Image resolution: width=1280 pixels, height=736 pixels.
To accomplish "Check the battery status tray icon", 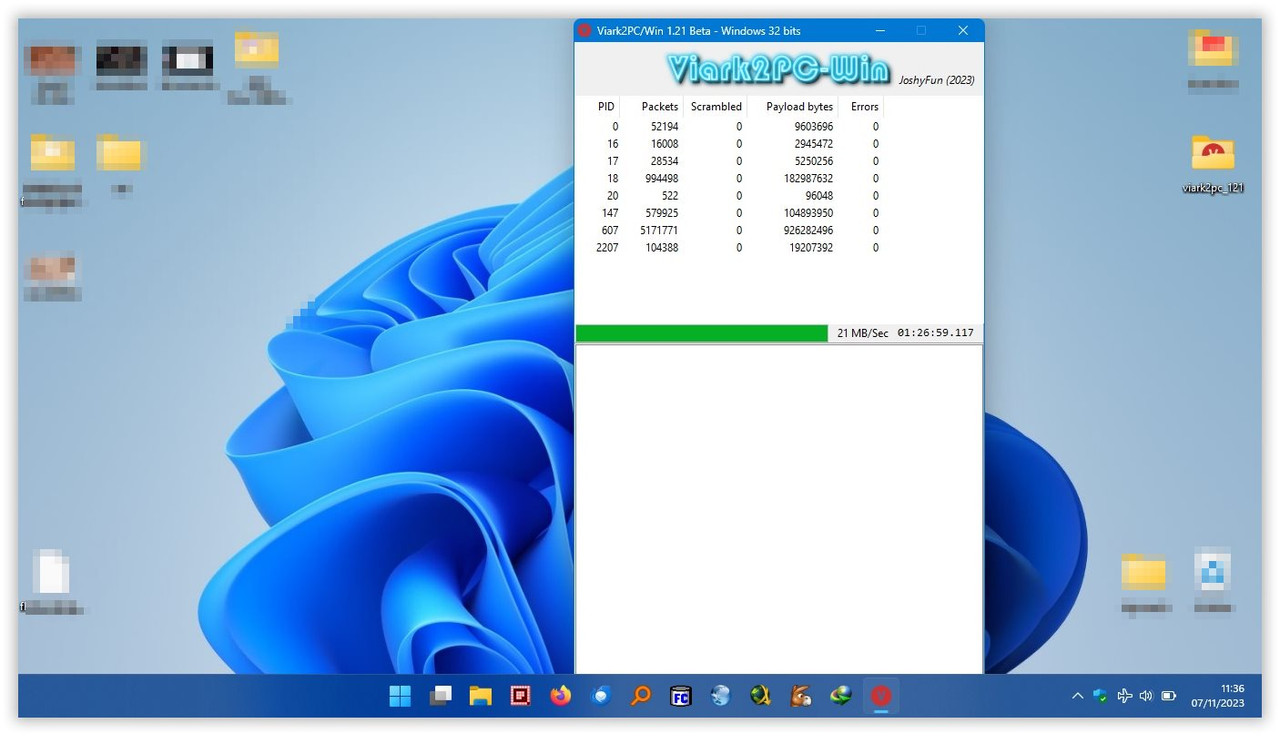I will pos(1168,696).
